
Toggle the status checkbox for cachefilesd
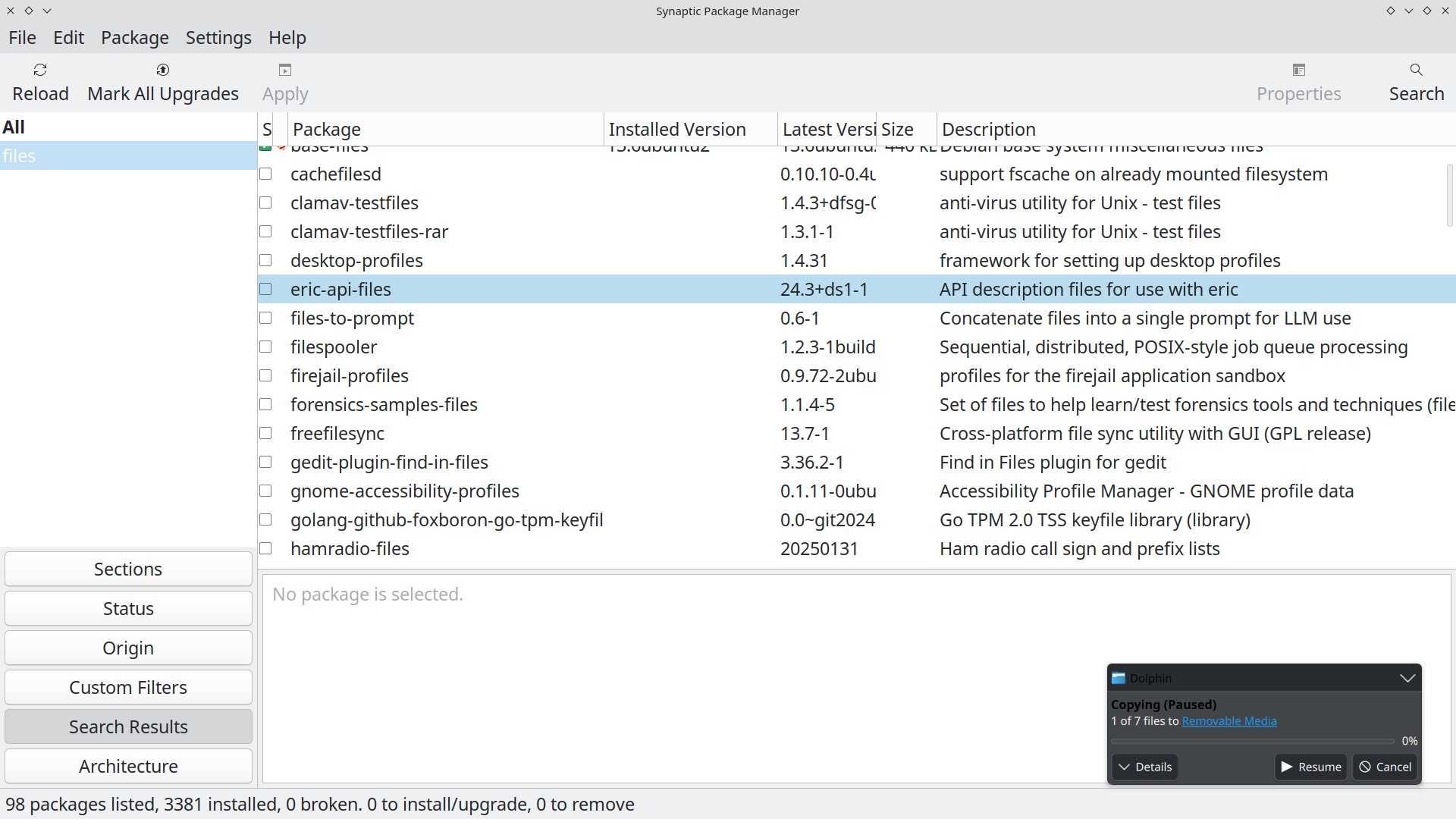[265, 174]
